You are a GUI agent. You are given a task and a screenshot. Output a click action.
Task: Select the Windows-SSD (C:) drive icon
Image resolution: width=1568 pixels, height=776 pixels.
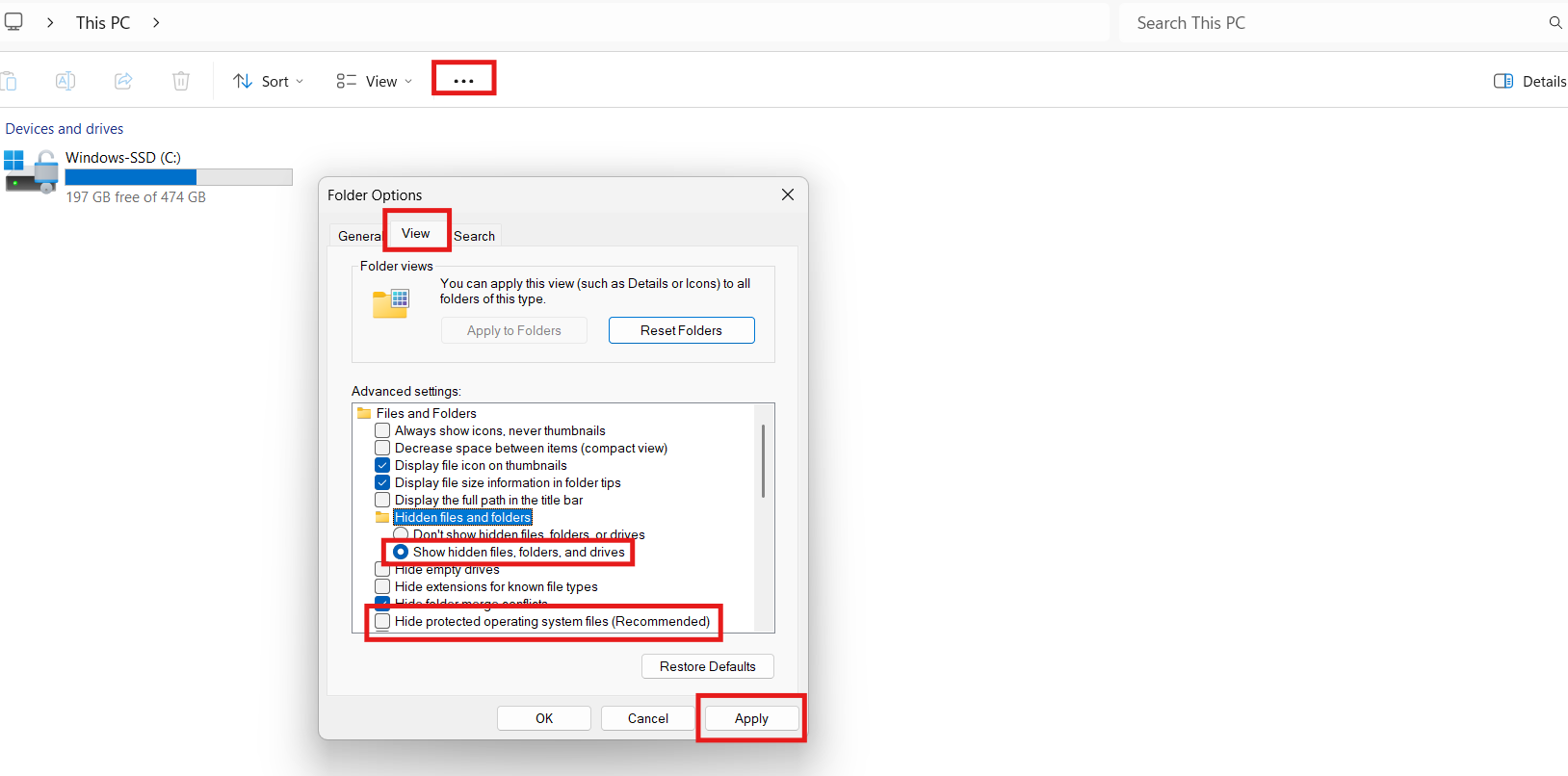(x=31, y=171)
